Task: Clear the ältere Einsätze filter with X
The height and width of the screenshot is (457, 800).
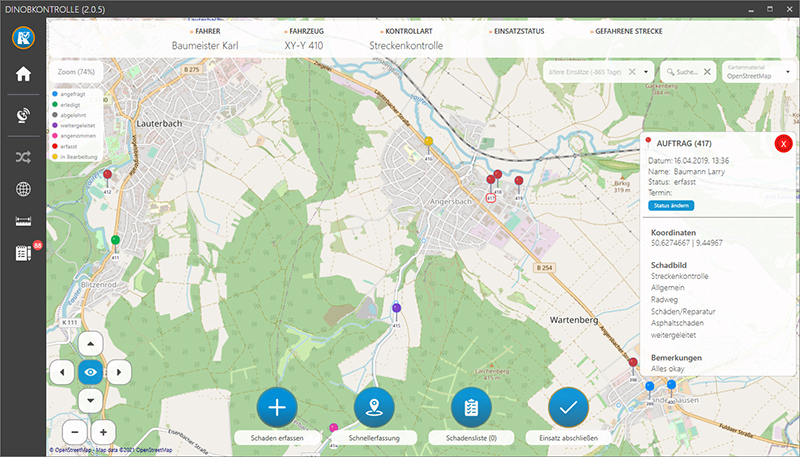Action: tap(632, 72)
